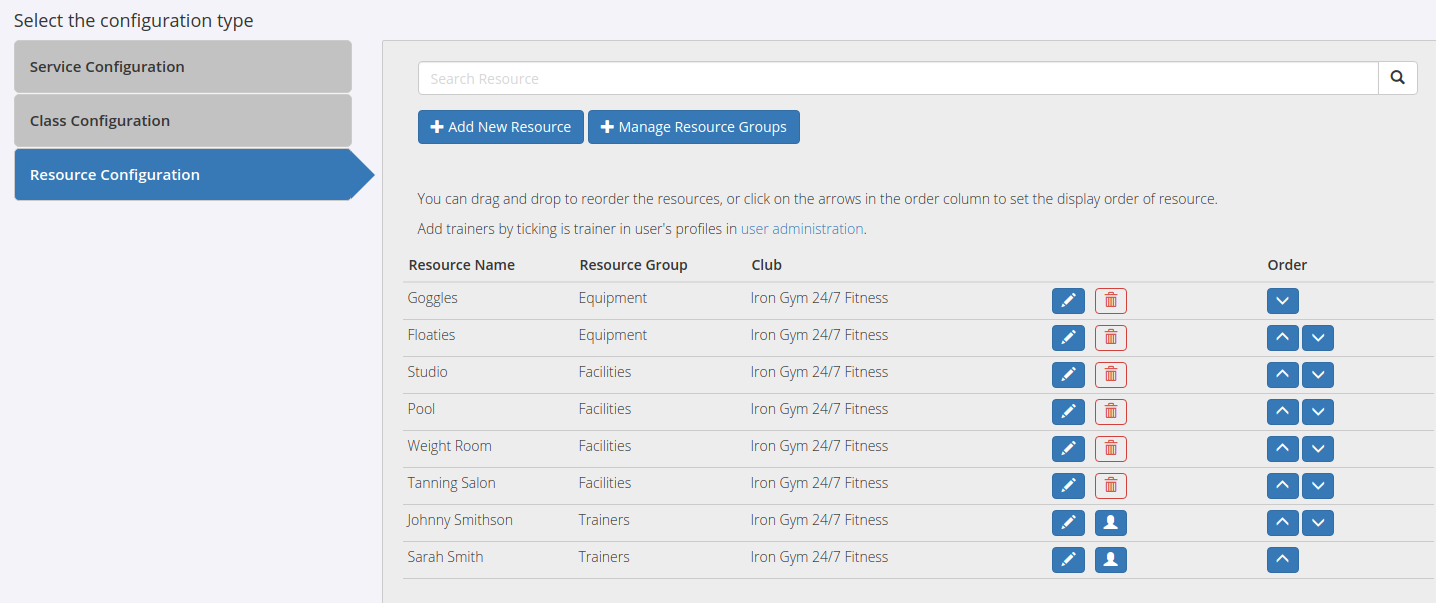Open Manage Resource Groups
The width and height of the screenshot is (1436, 603).
(x=693, y=127)
